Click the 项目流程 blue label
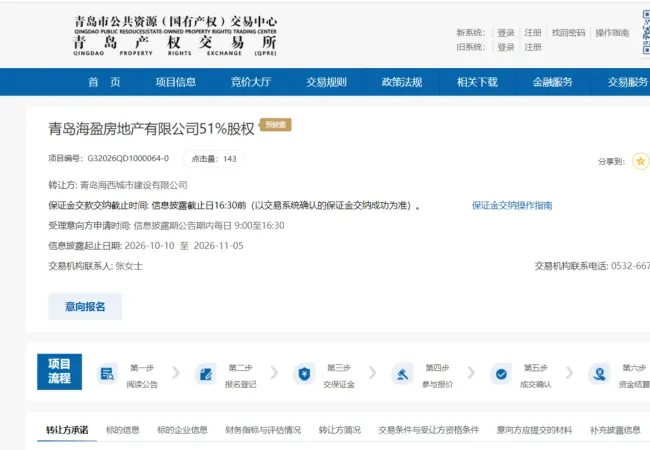Image resolution: width=650 pixels, height=450 pixels. click(59, 372)
